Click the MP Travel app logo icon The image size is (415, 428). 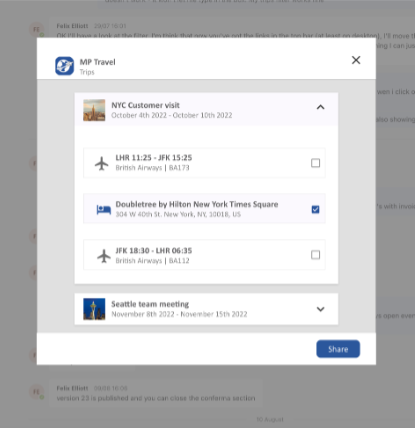[x=64, y=66]
